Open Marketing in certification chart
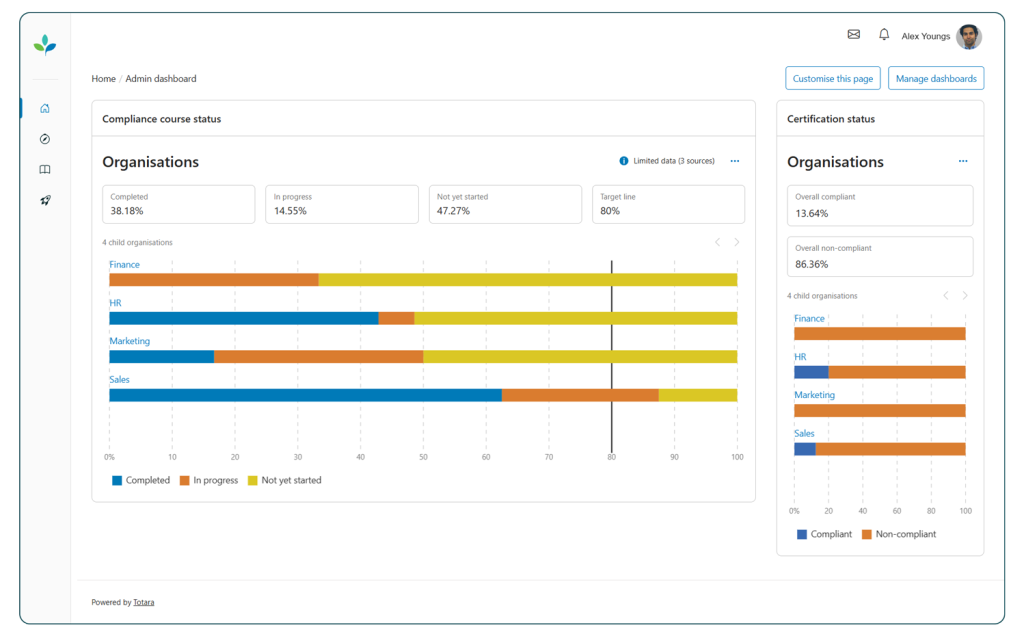1024x636 pixels. 814,395
